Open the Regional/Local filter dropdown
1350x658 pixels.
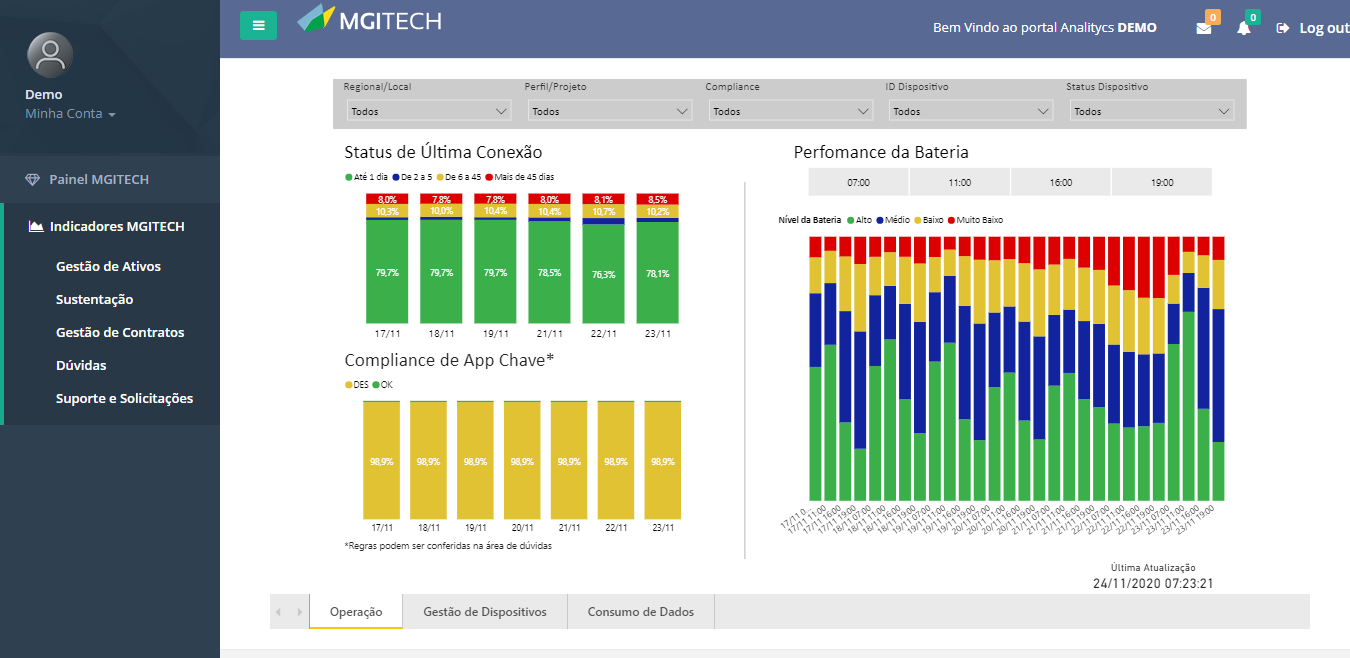(429, 111)
